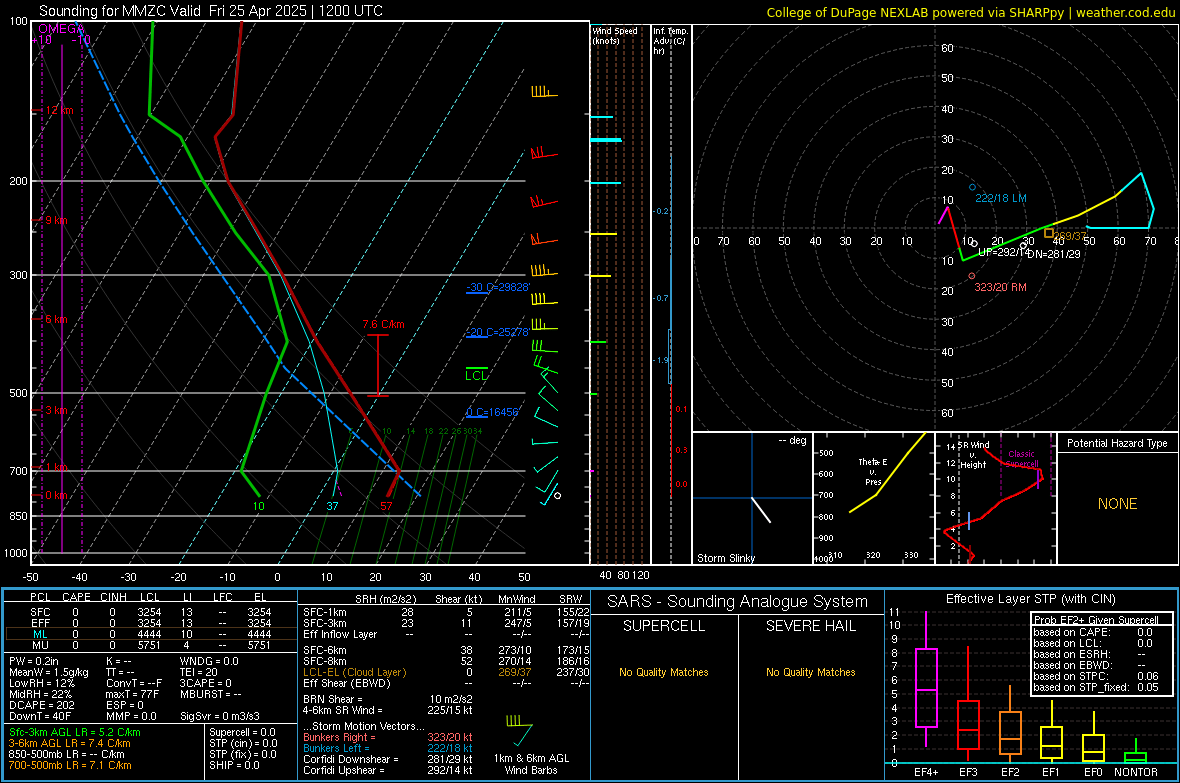
Task: Click No Quality Matches under SEVERE HAIL
Action: (810, 672)
